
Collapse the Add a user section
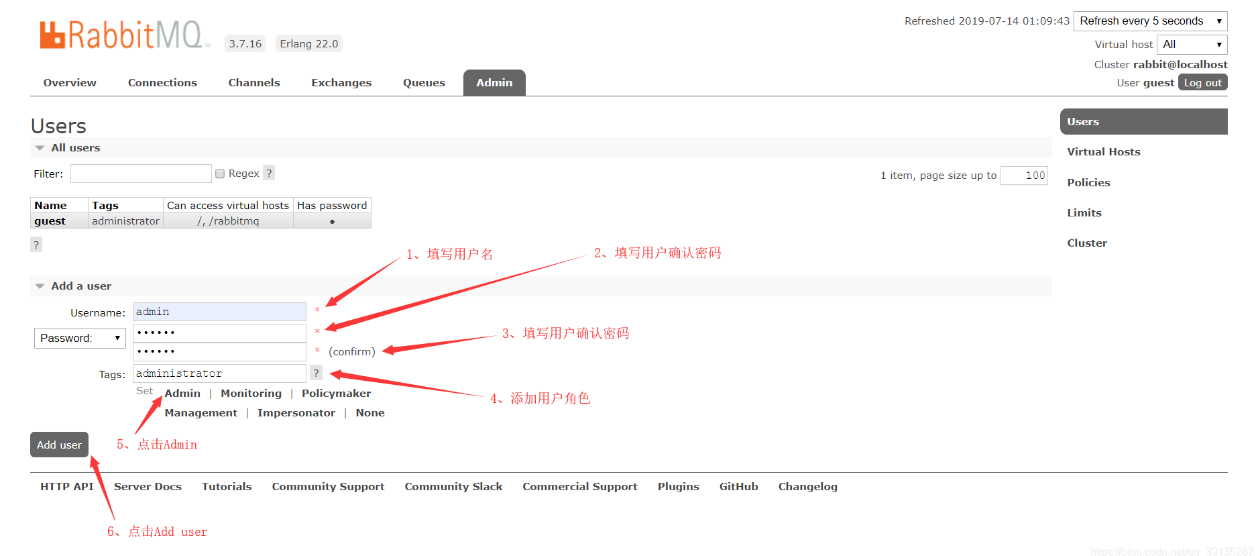(x=40, y=286)
